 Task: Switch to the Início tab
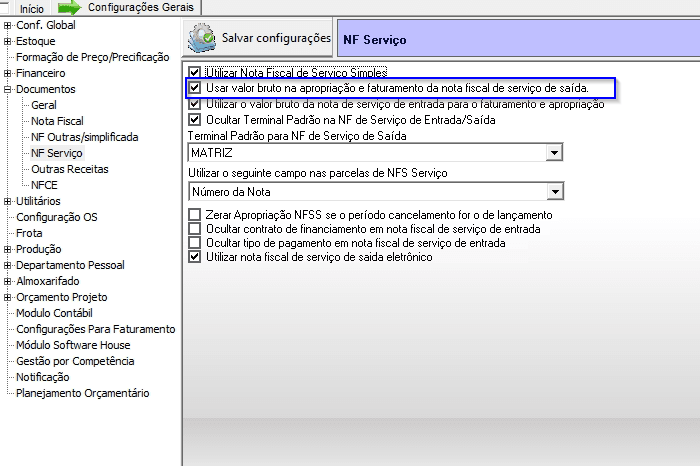point(31,8)
